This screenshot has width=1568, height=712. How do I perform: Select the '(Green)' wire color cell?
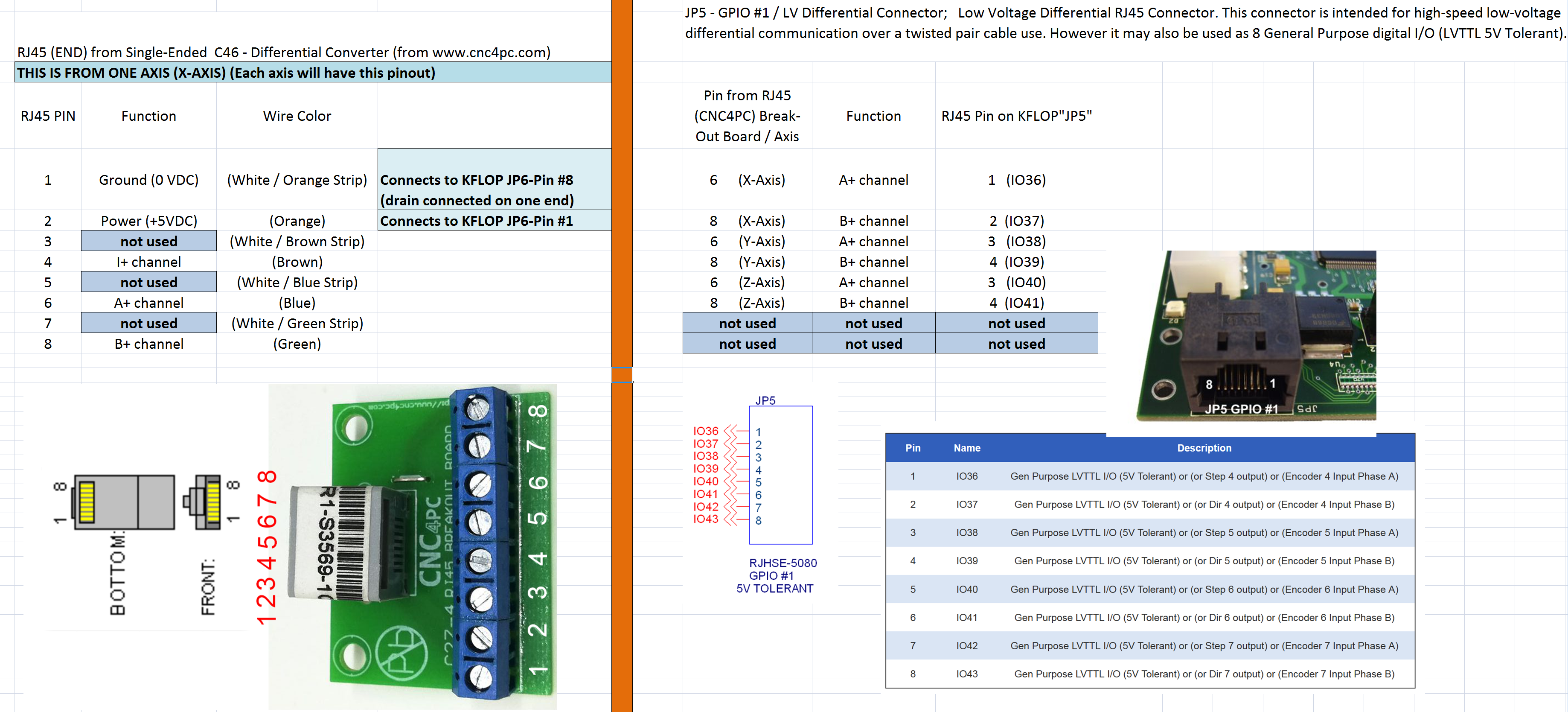coord(297,344)
